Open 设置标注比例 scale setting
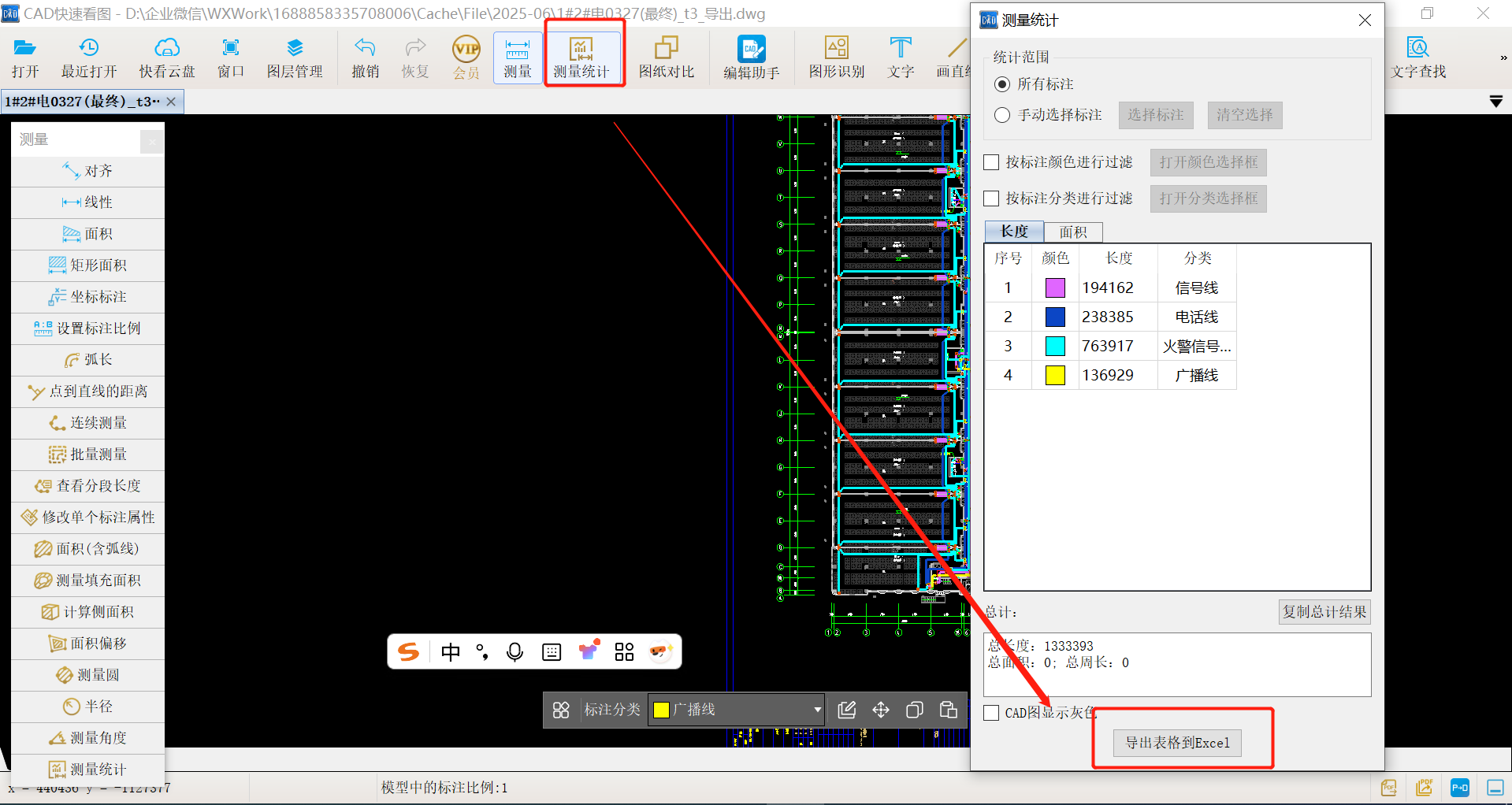This screenshot has height=805, width=1512. coord(87,328)
